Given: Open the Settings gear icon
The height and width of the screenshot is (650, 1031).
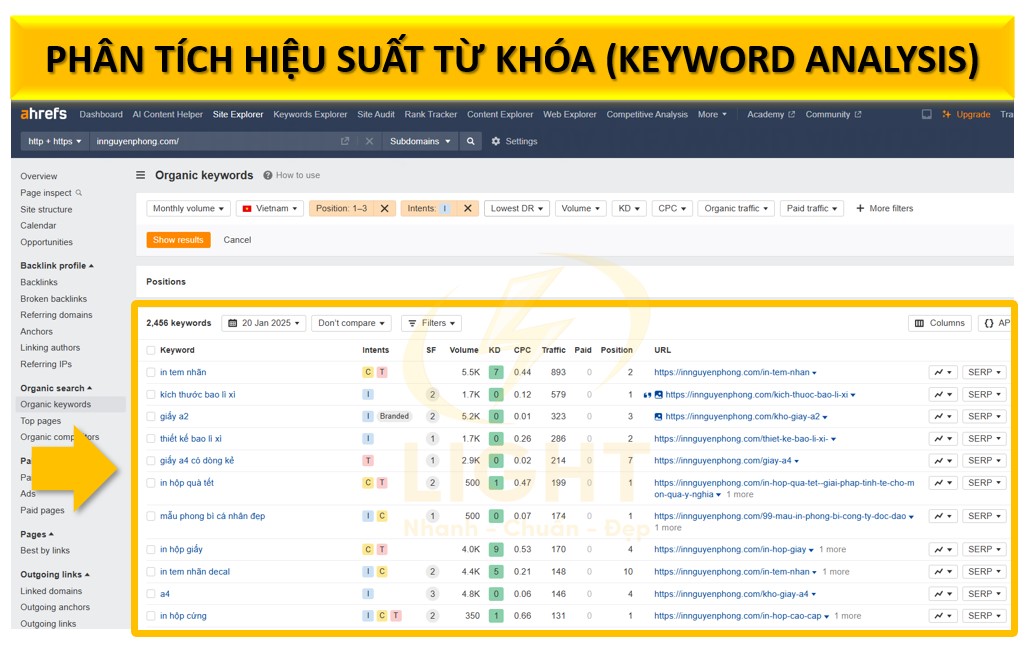Looking at the screenshot, I should [x=496, y=141].
